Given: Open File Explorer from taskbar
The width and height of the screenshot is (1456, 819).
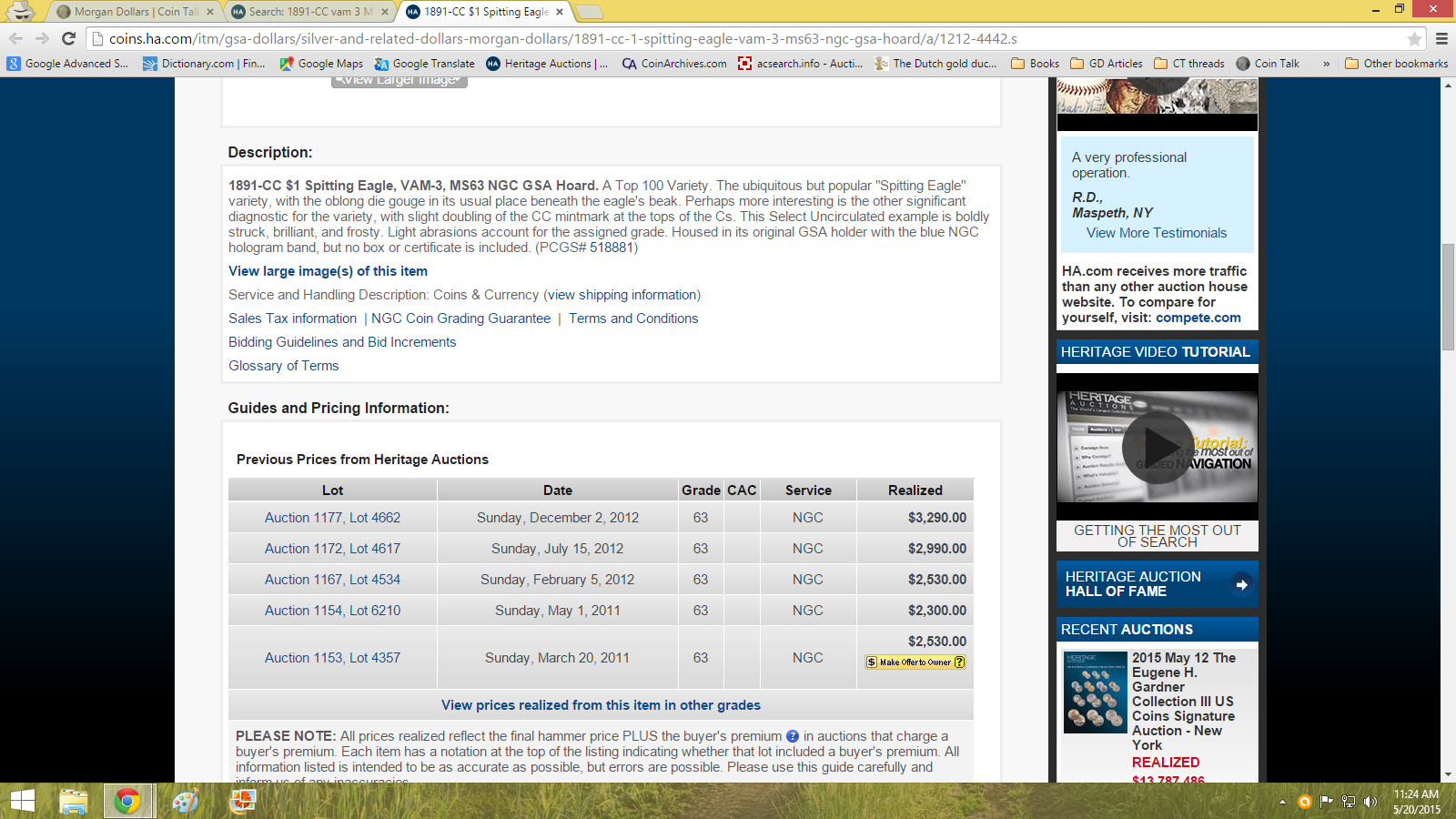Looking at the screenshot, I should pyautogui.click(x=74, y=801).
